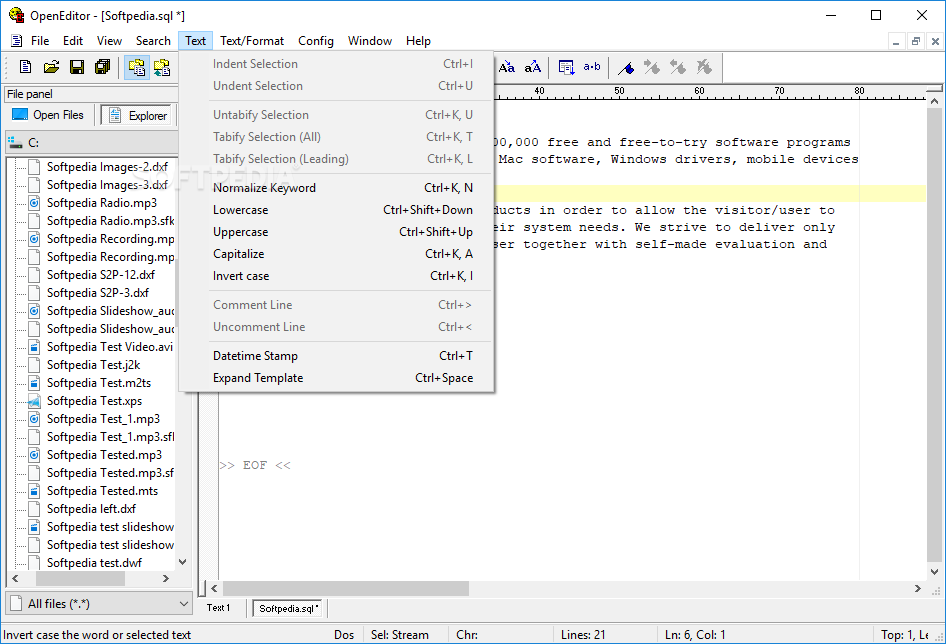Click the mp3 icon of Softpedia Tested.mp3
The image size is (946, 644).
(x=34, y=455)
